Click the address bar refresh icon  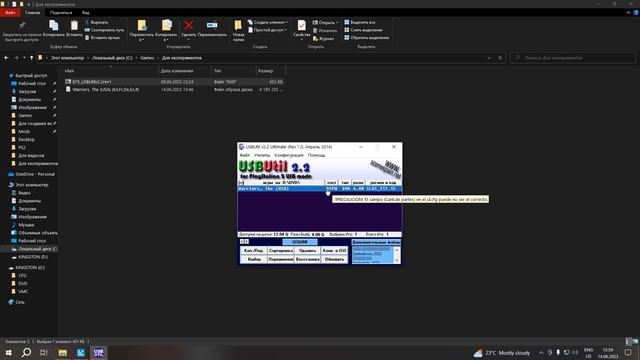[500, 58]
